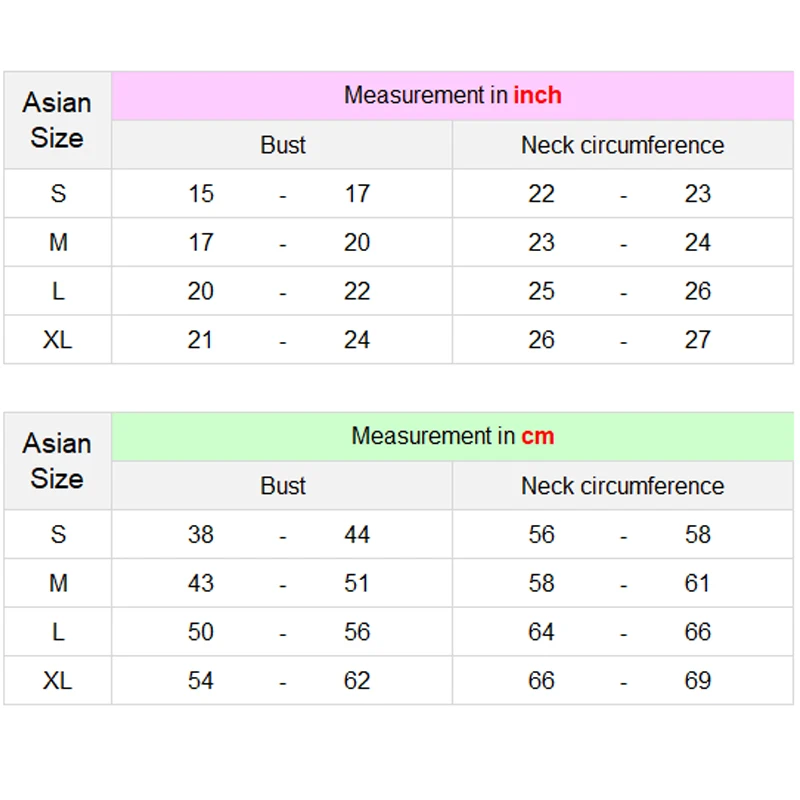The height and width of the screenshot is (800, 800).
Task: Click the Asian Size header in cm table
Action: click(x=57, y=461)
